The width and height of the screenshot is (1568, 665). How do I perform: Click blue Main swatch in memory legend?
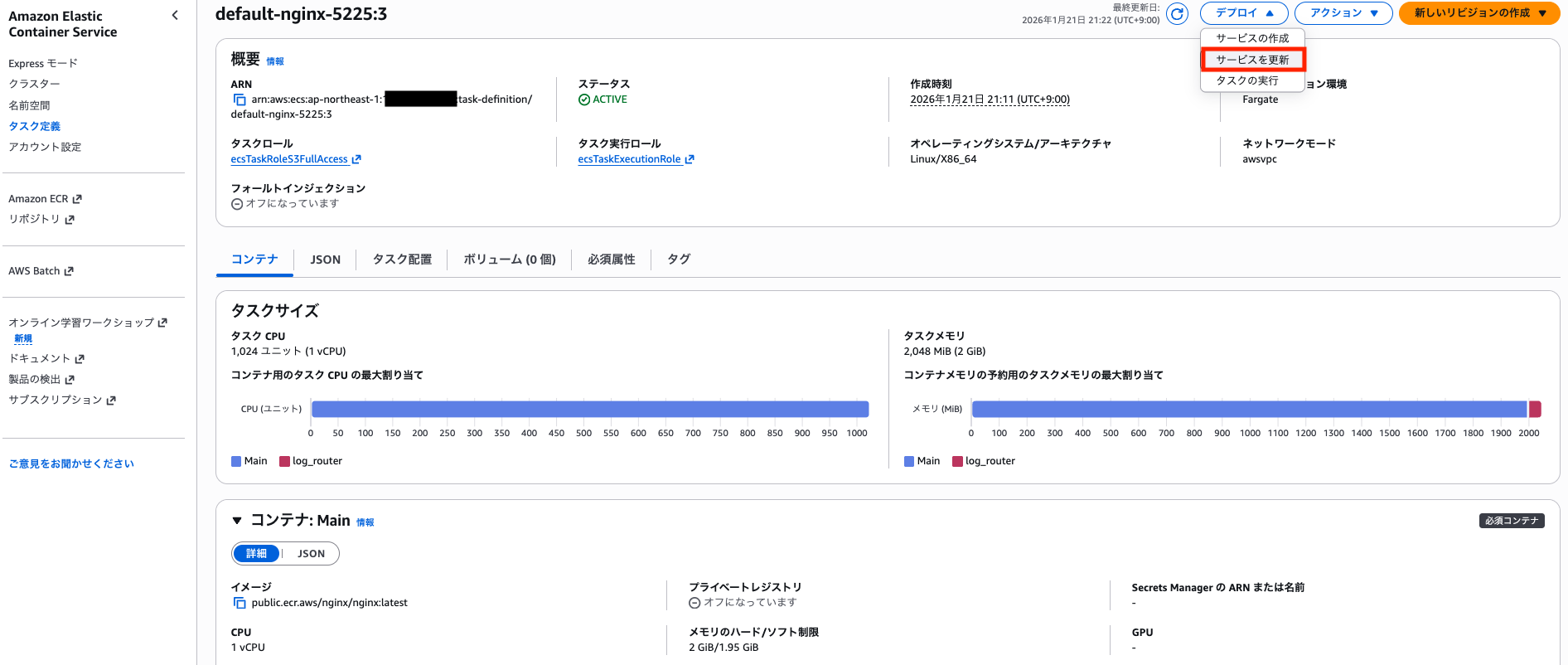click(909, 462)
